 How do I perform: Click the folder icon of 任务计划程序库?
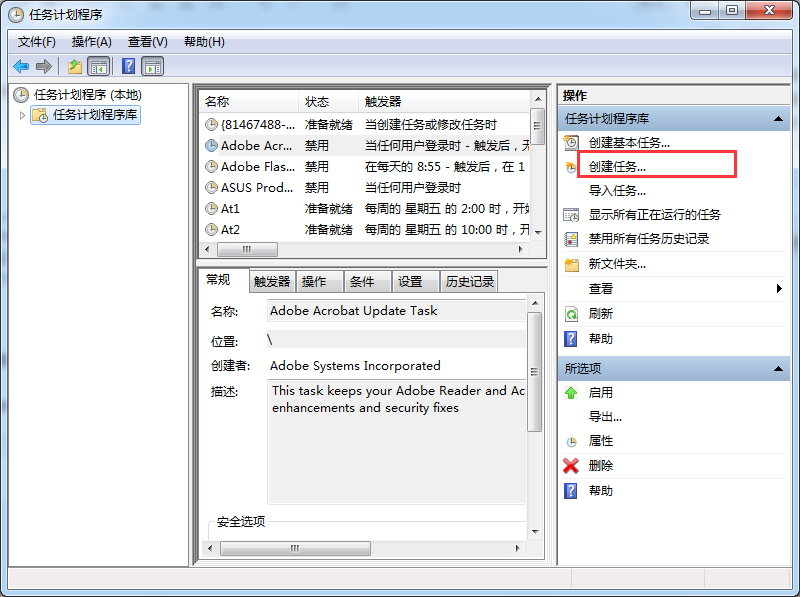coord(40,115)
